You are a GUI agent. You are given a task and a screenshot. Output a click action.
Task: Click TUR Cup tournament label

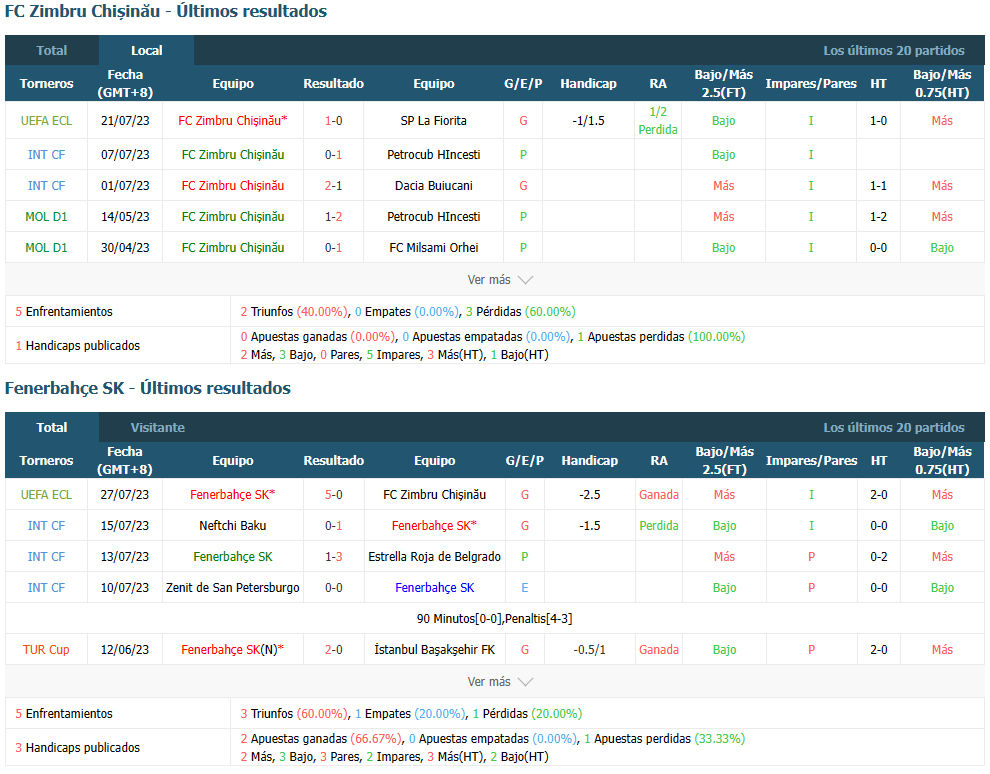coord(46,649)
